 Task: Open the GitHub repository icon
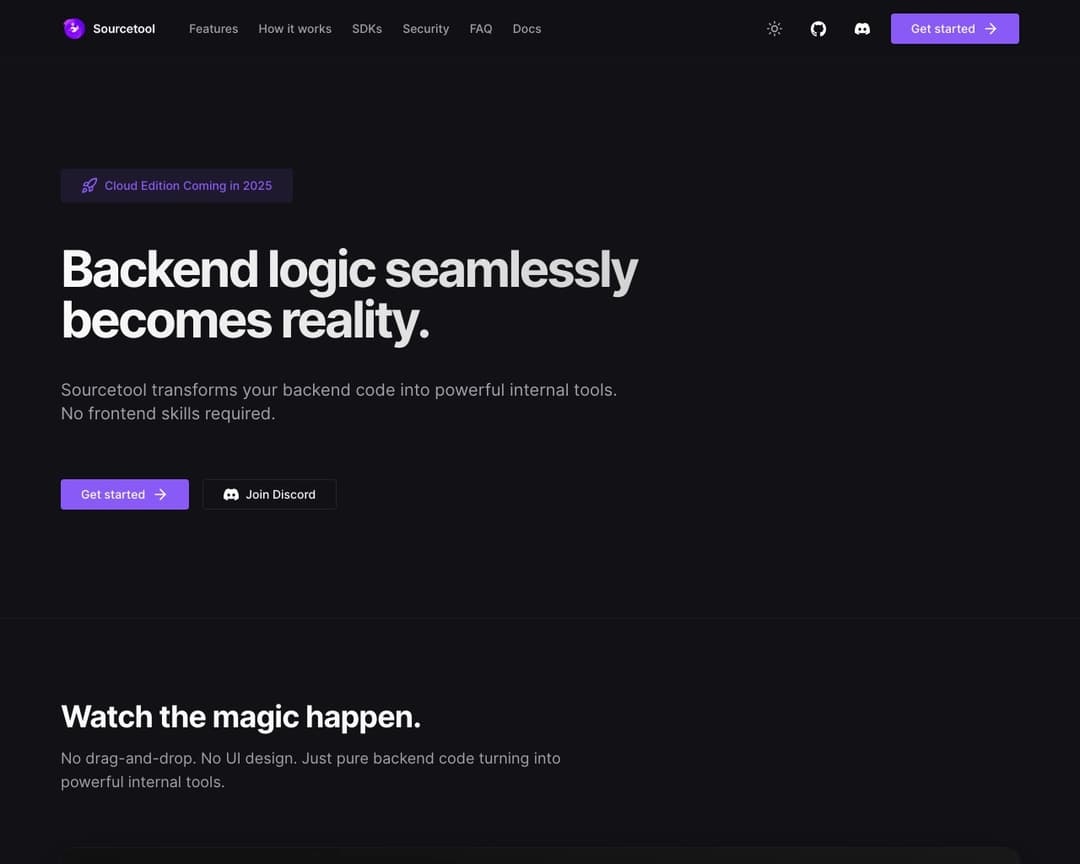(x=818, y=29)
